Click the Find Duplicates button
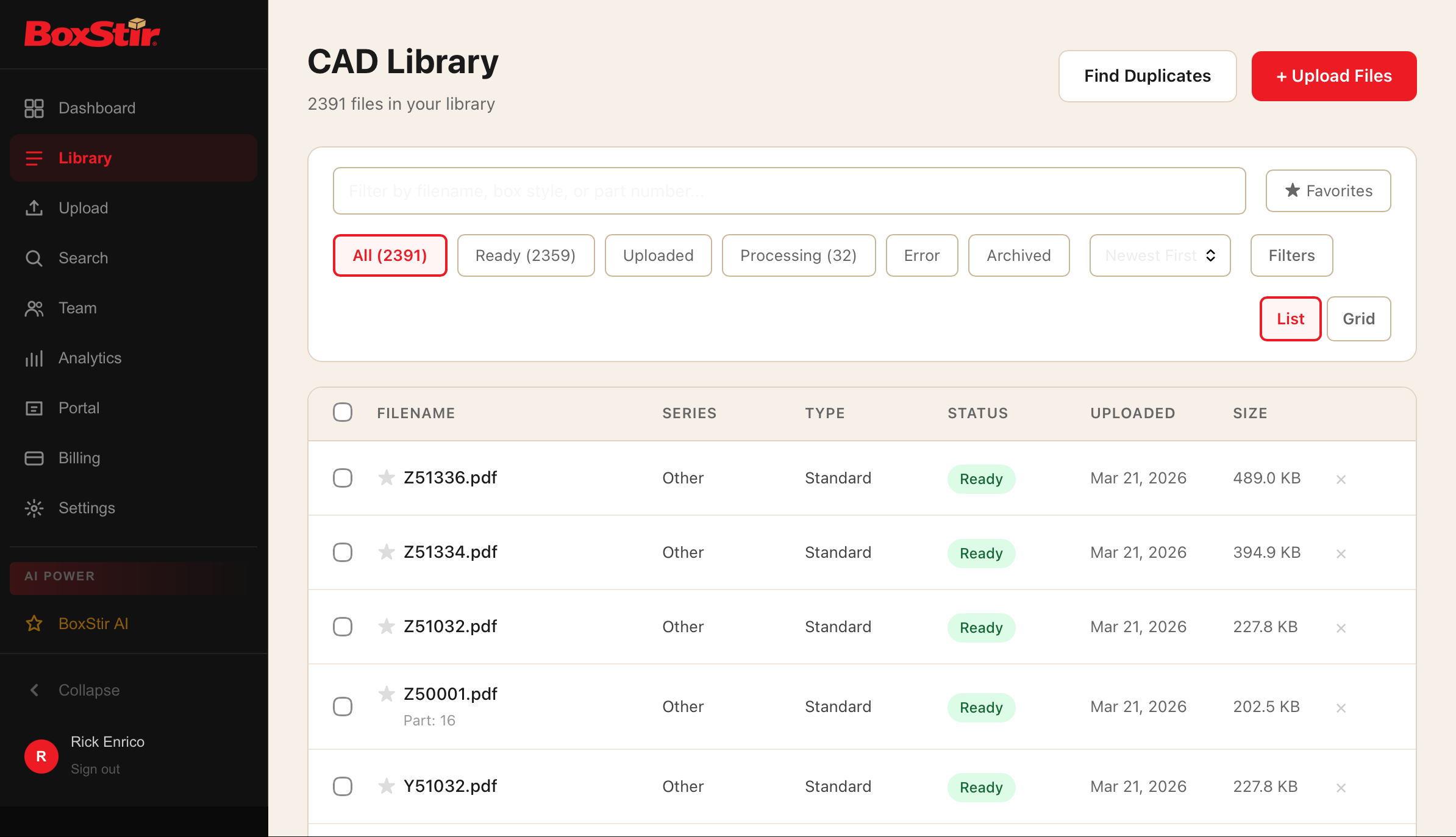This screenshot has width=1456, height=837. 1147,76
